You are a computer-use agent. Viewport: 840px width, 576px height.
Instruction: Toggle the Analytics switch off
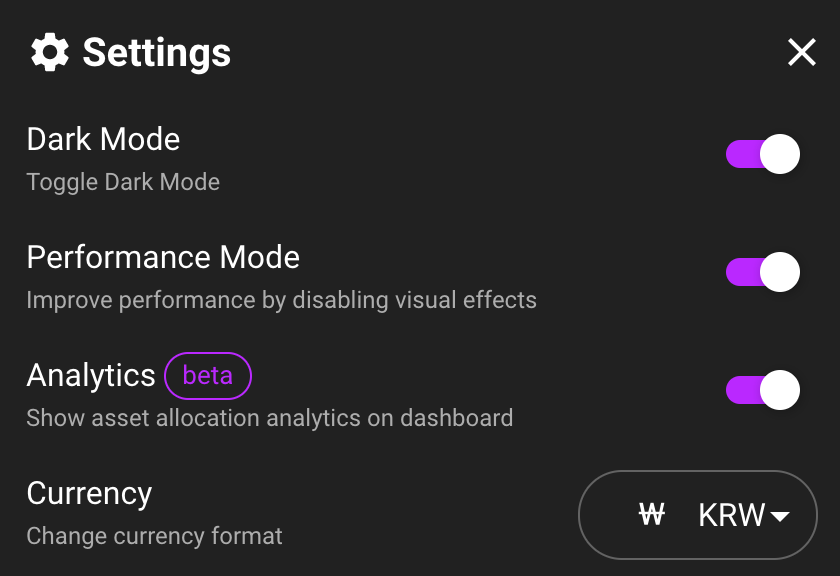[763, 390]
